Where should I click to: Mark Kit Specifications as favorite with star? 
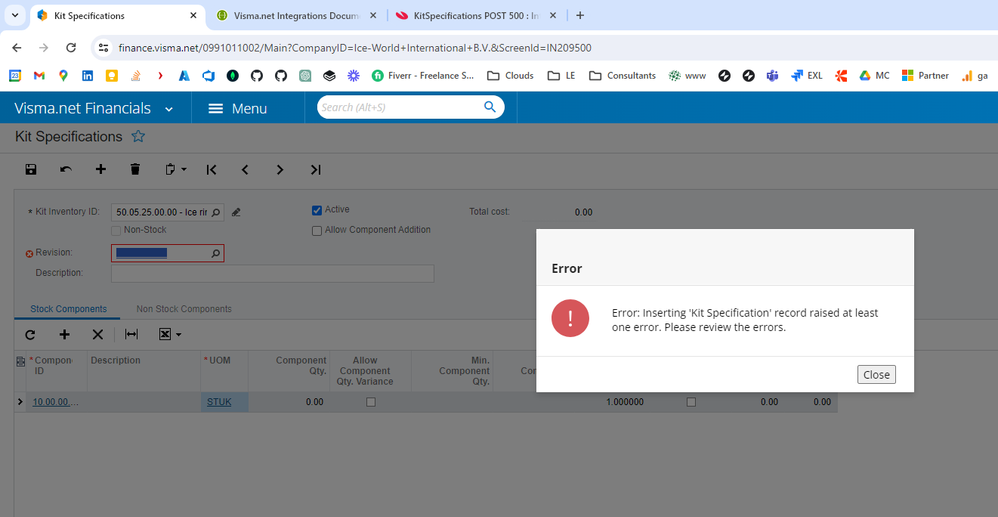[x=138, y=136]
